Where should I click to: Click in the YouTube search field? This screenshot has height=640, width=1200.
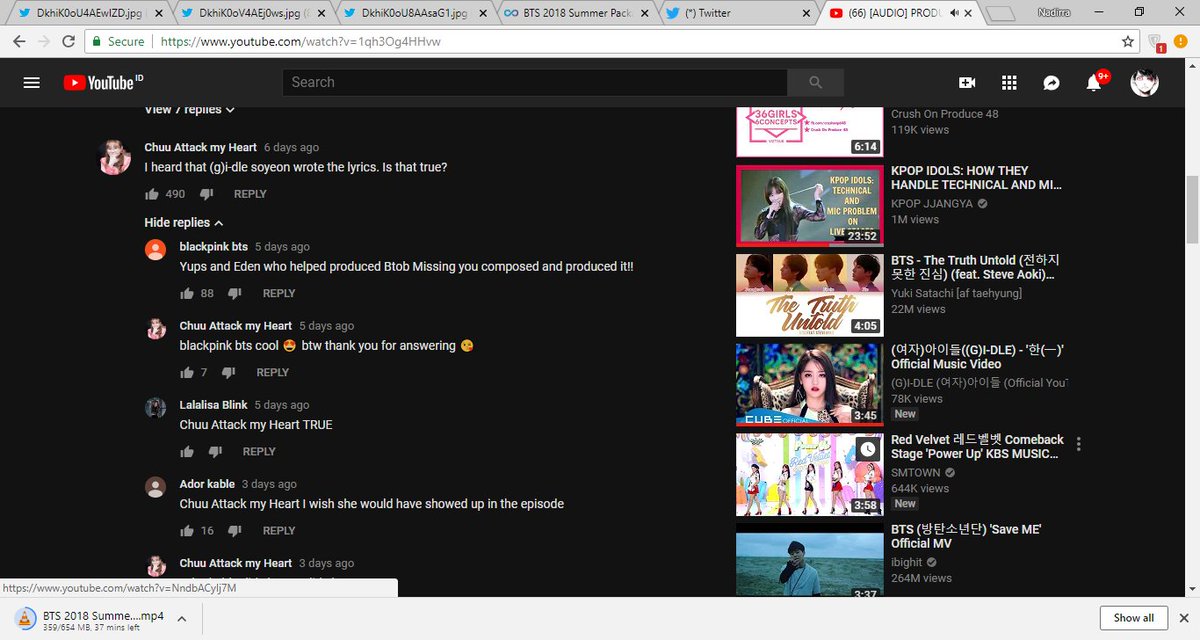point(535,83)
